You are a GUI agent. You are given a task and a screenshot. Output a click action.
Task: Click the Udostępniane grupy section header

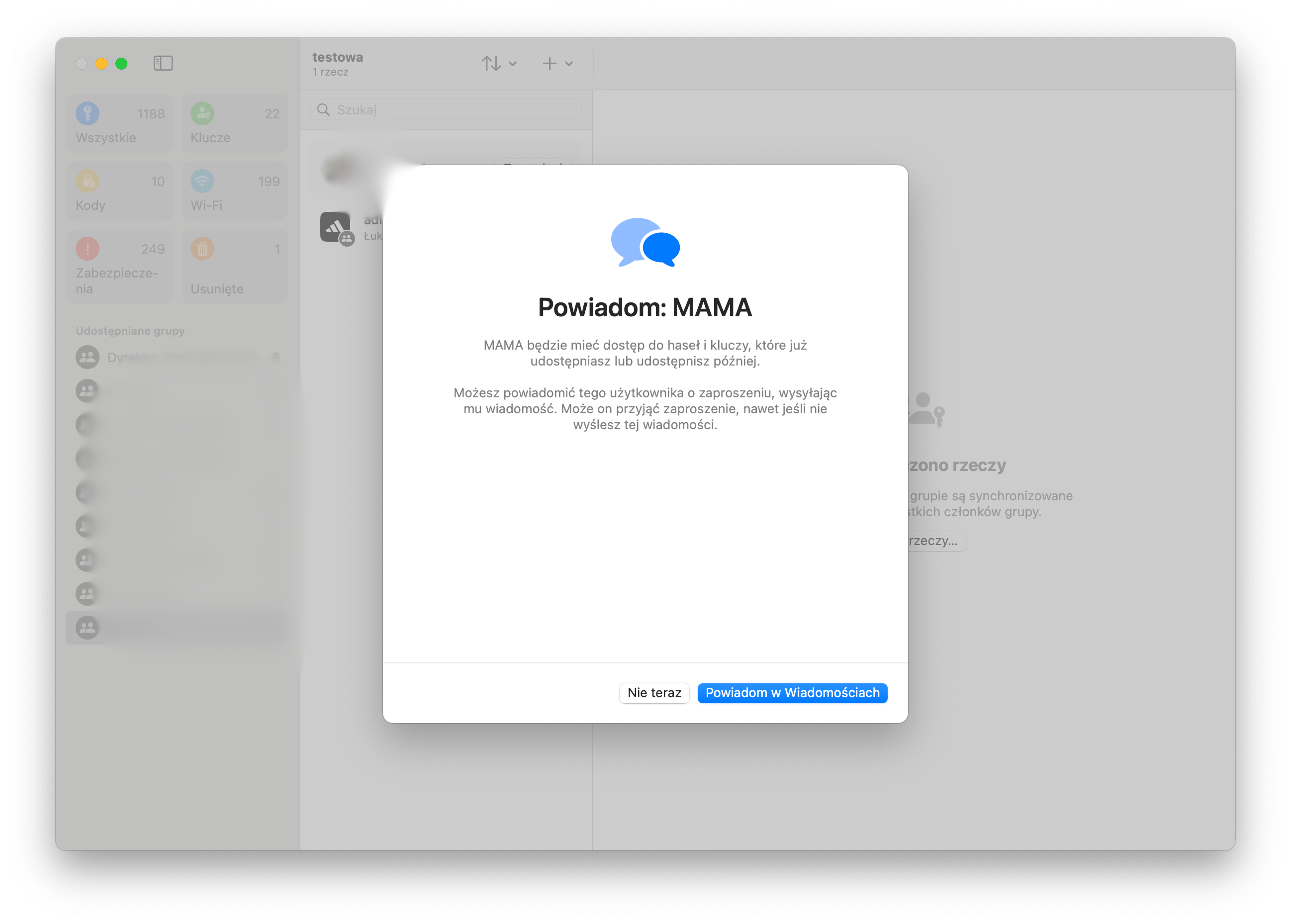tap(130, 331)
